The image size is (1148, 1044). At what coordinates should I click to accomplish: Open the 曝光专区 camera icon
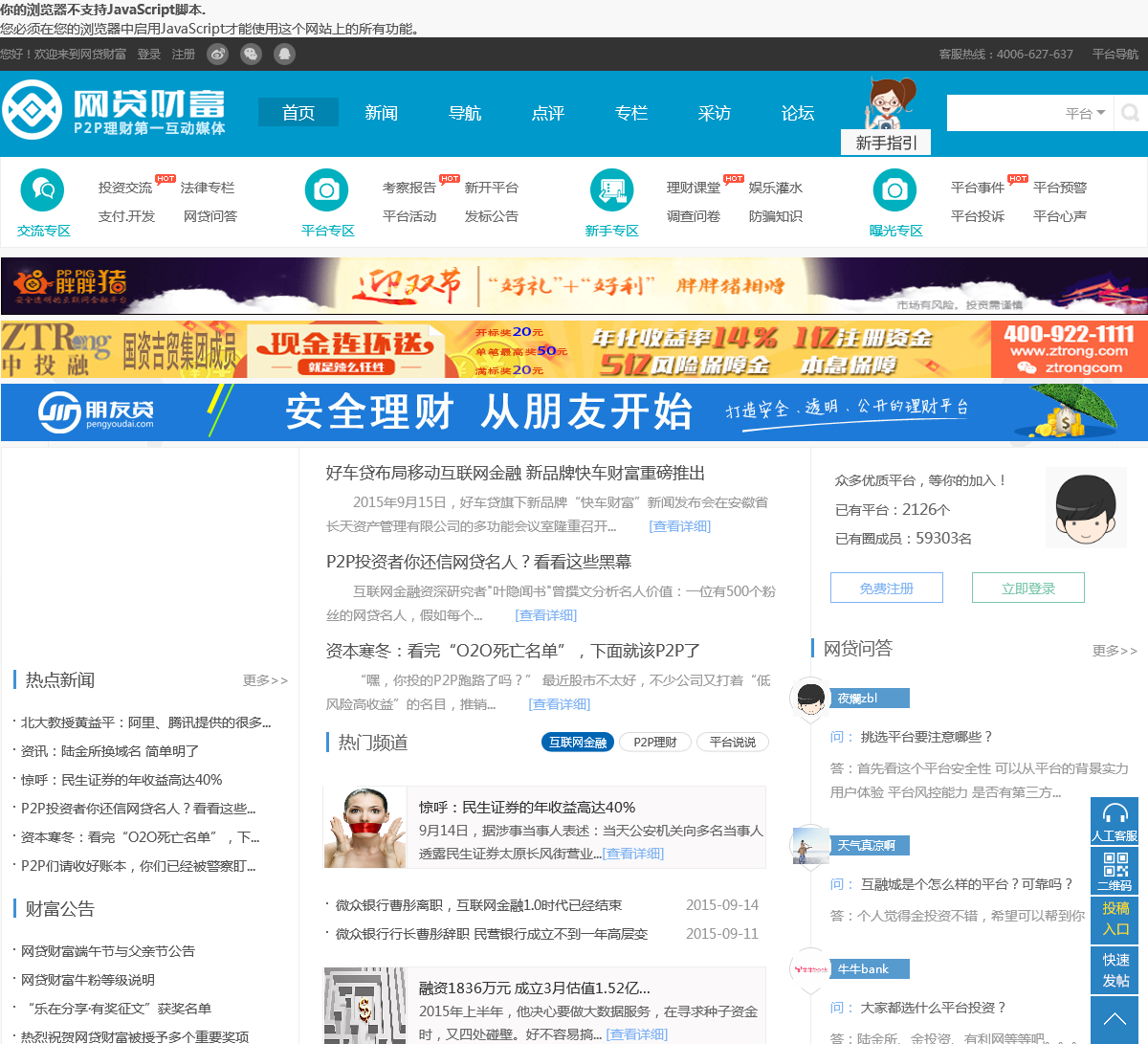(895, 190)
